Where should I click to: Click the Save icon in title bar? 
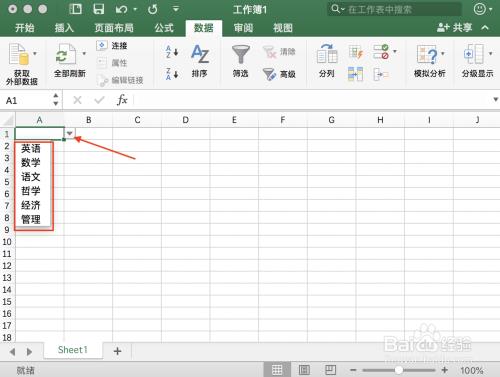[x=98, y=9]
